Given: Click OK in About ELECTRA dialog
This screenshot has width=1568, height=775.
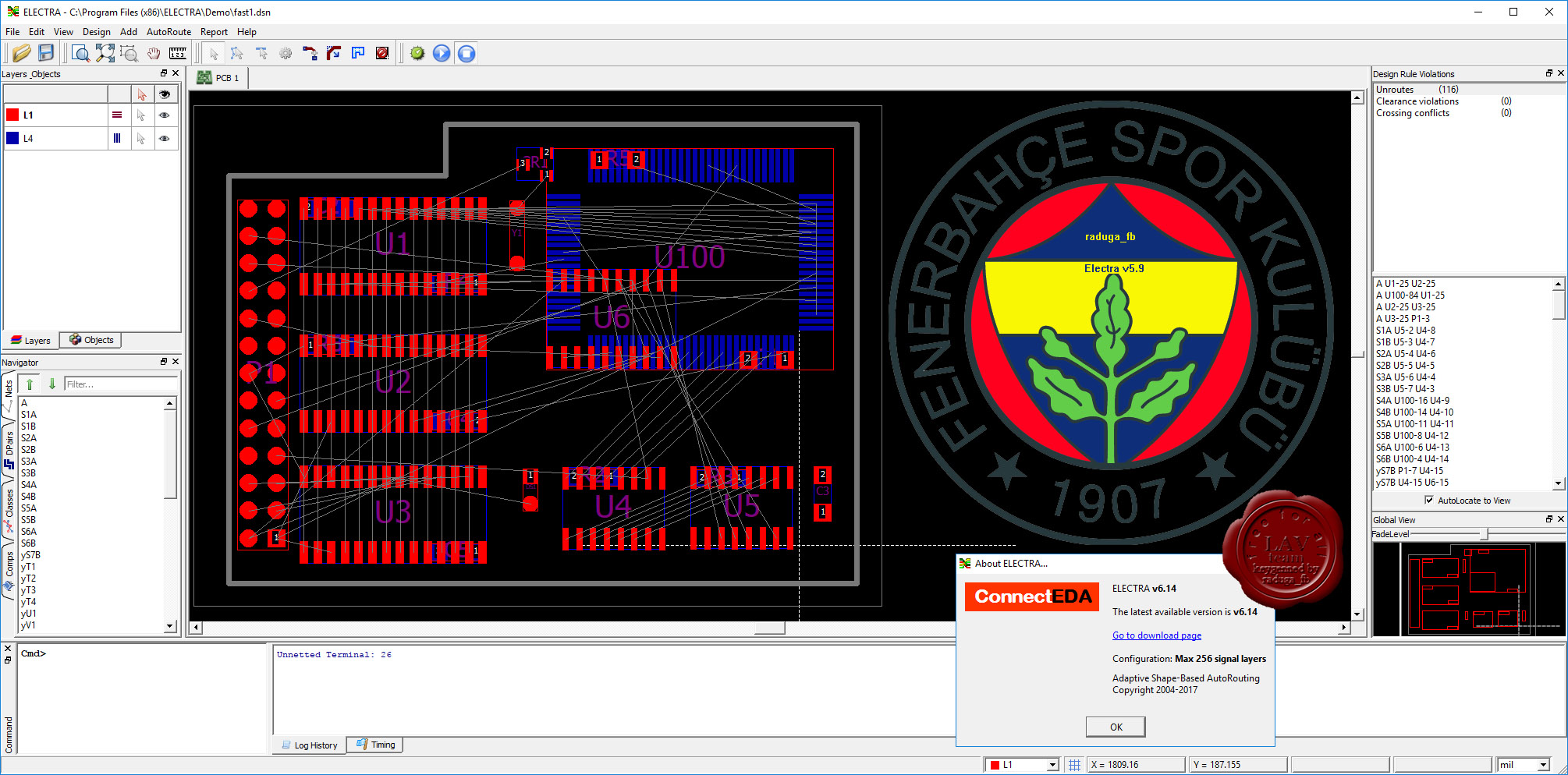Looking at the screenshot, I should click(x=1116, y=727).
